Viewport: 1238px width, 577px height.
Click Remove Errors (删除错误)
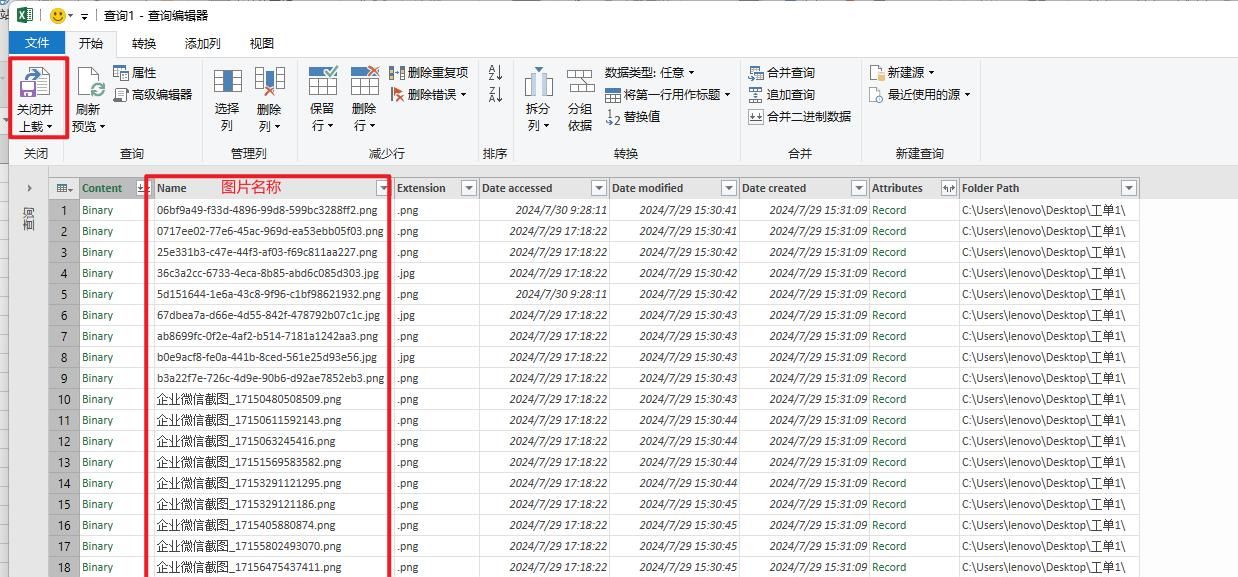pyautogui.click(x=427, y=94)
